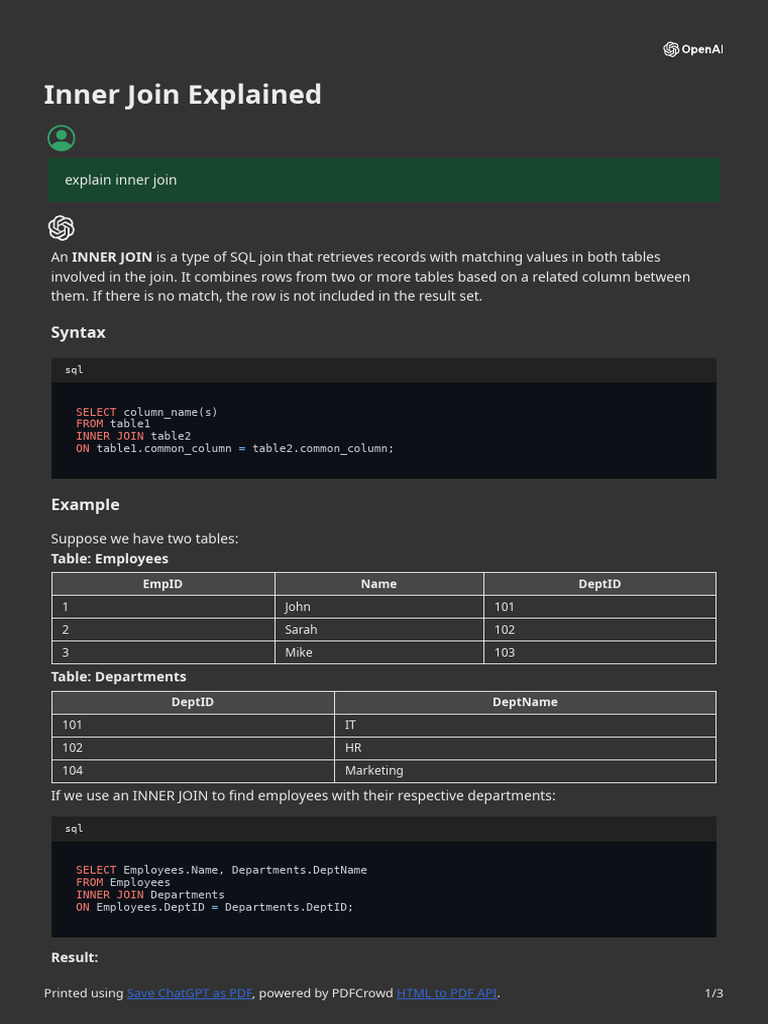The width and height of the screenshot is (768, 1024).
Task: Click the INNER JOIN Departments code line
Action: pyautogui.click(x=150, y=895)
